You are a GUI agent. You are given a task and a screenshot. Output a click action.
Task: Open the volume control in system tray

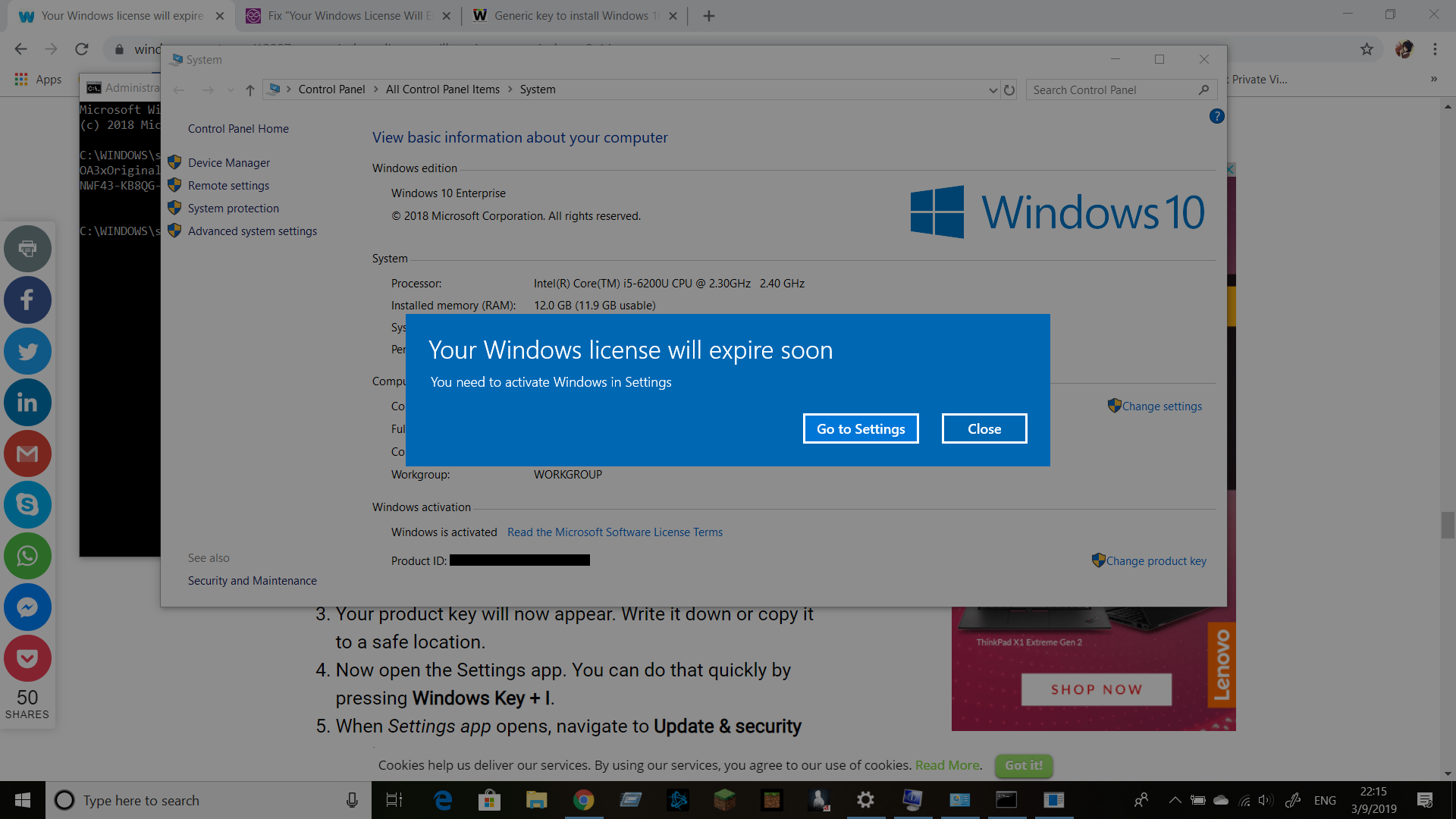coord(1264,800)
